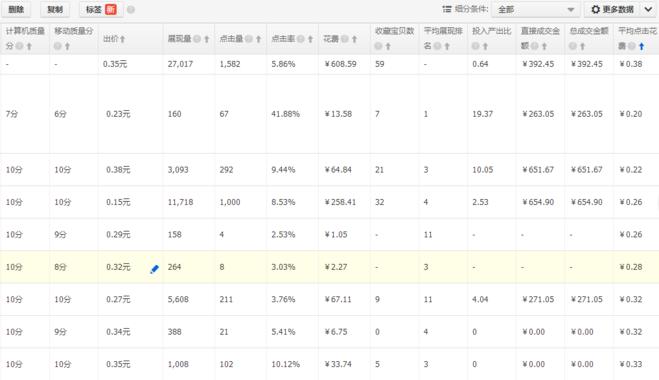Open help circle for 投入产出比 column
659x380 pixels.
[475, 46]
